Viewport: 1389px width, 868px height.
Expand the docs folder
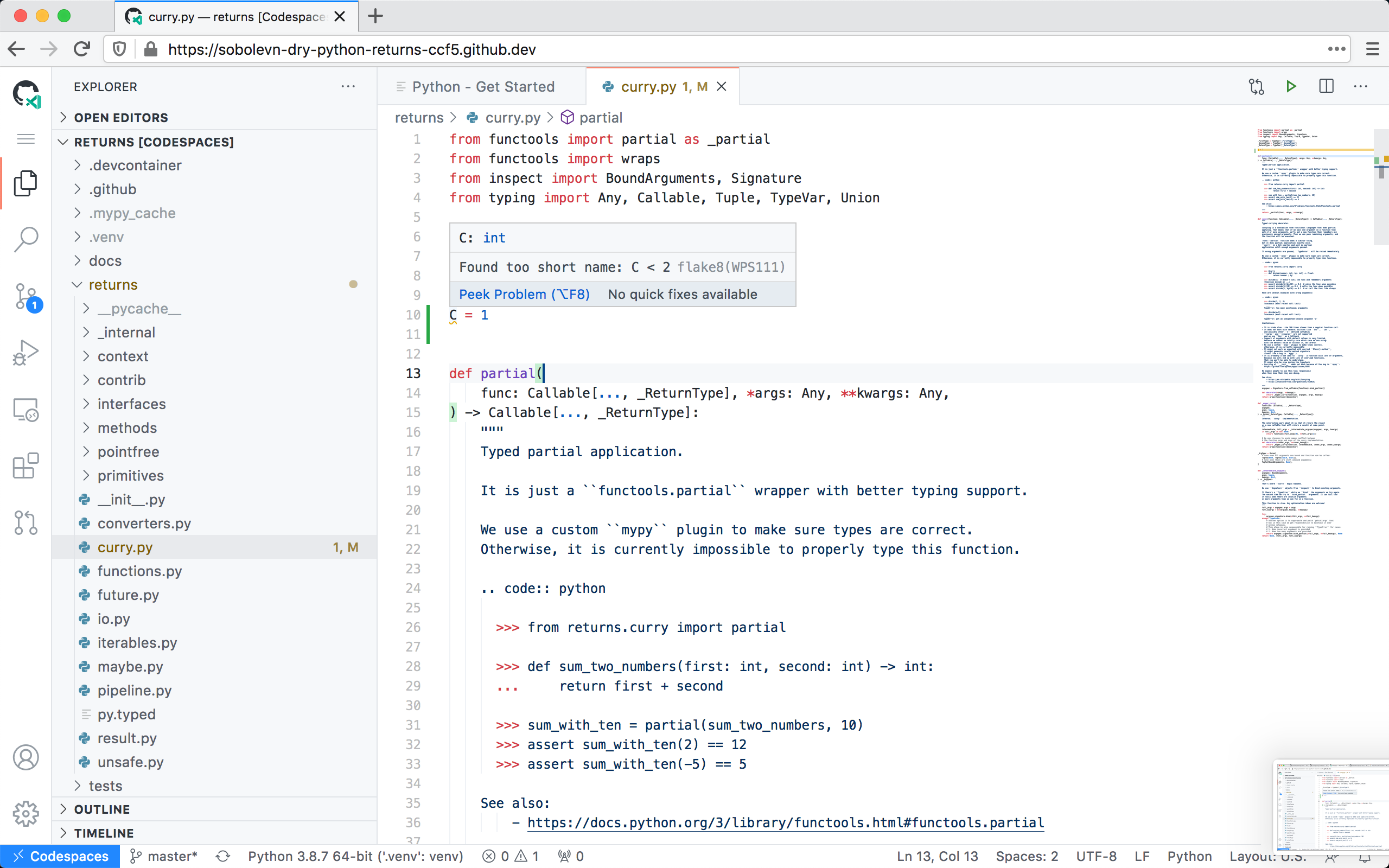(x=214, y=260)
